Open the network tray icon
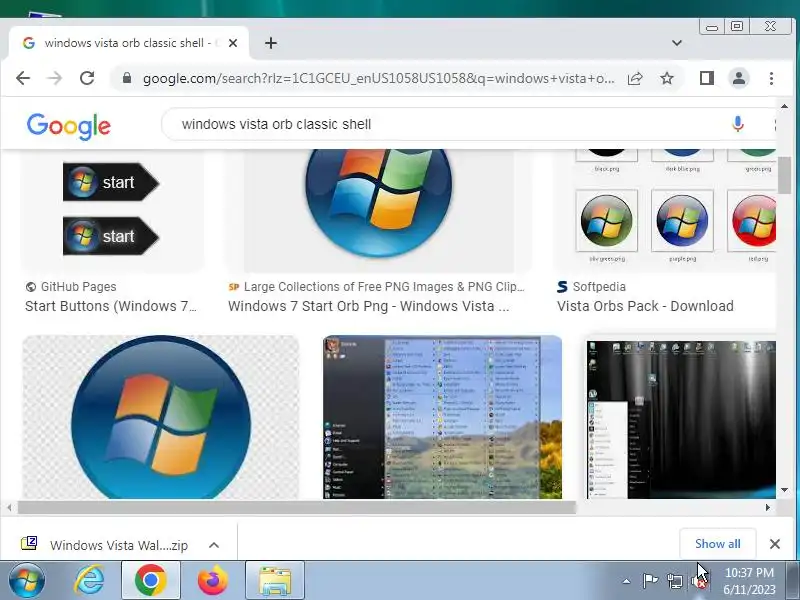Image resolution: width=800 pixels, height=600 pixels. (675, 581)
